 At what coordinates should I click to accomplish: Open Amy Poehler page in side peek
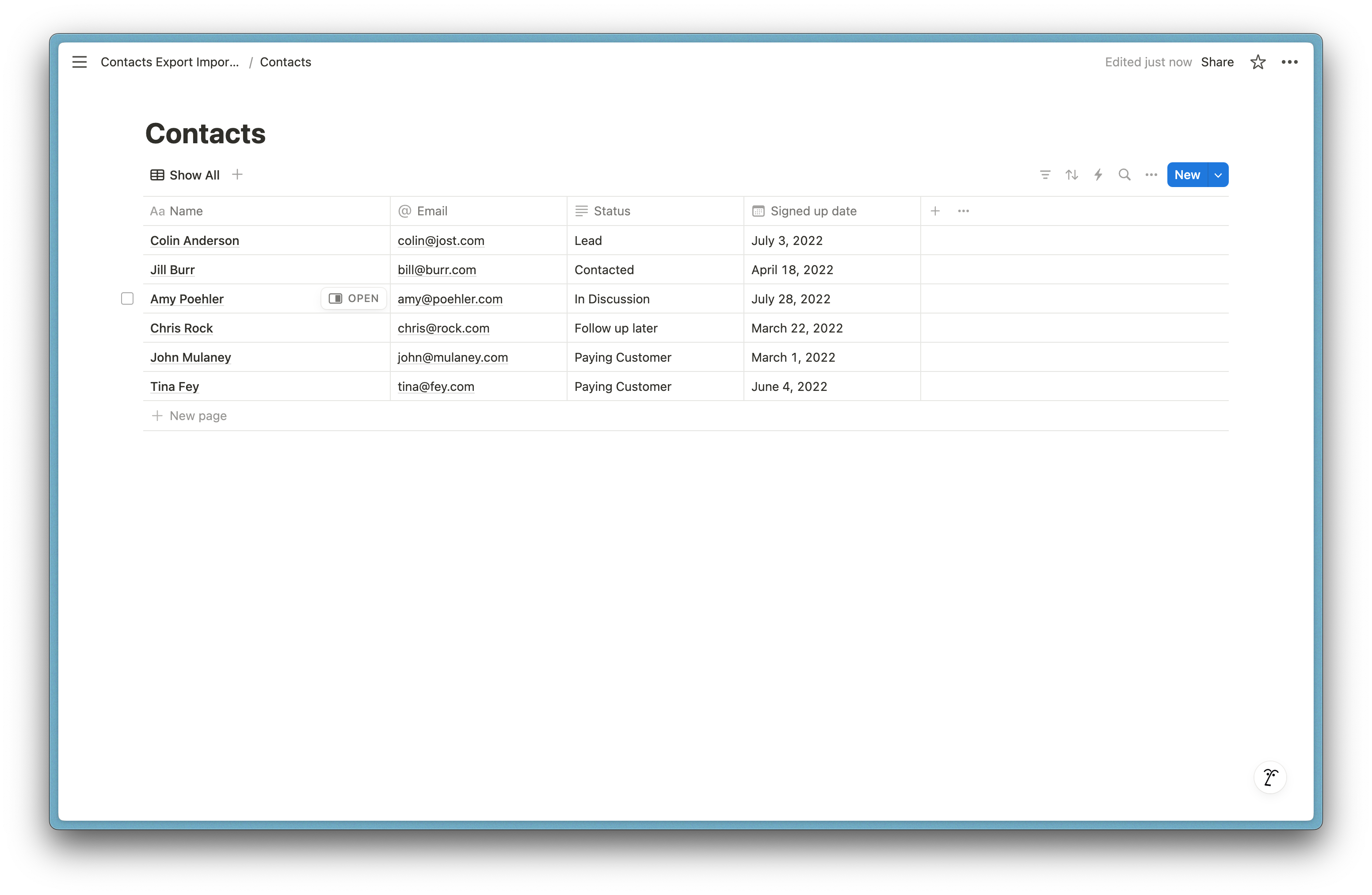click(353, 299)
